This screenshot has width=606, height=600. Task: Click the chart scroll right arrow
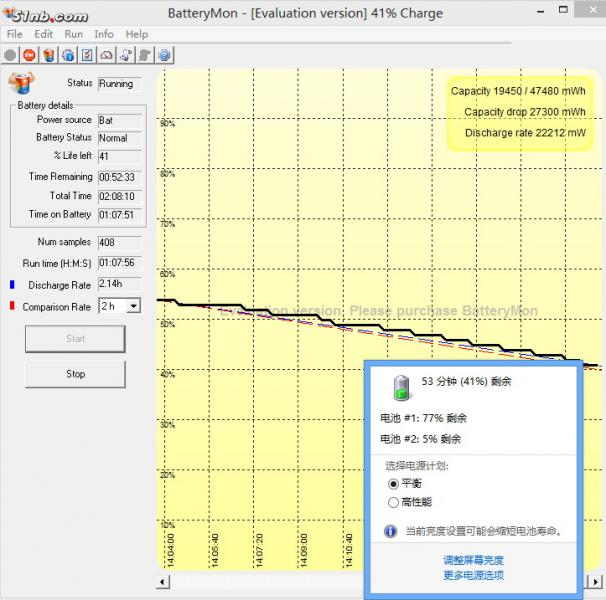(x=596, y=581)
